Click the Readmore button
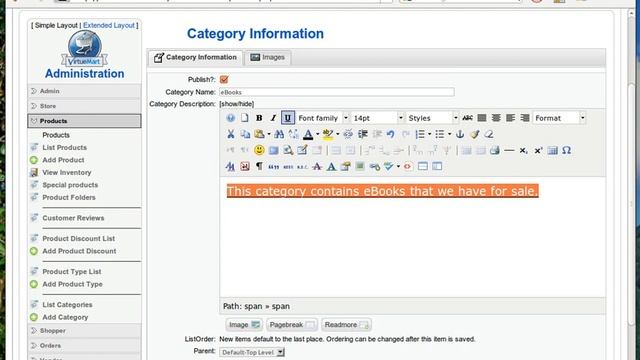 click(346, 325)
